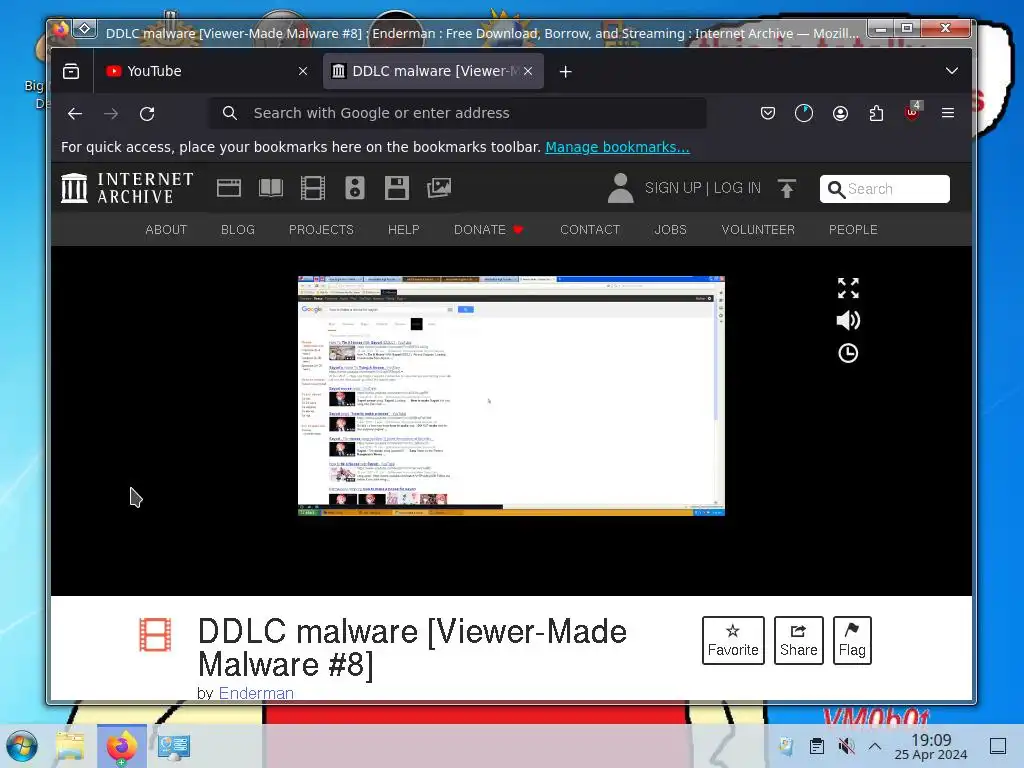The height and width of the screenshot is (768, 1024).
Task: Expand the list all tabs chevron
Action: [x=952, y=71]
